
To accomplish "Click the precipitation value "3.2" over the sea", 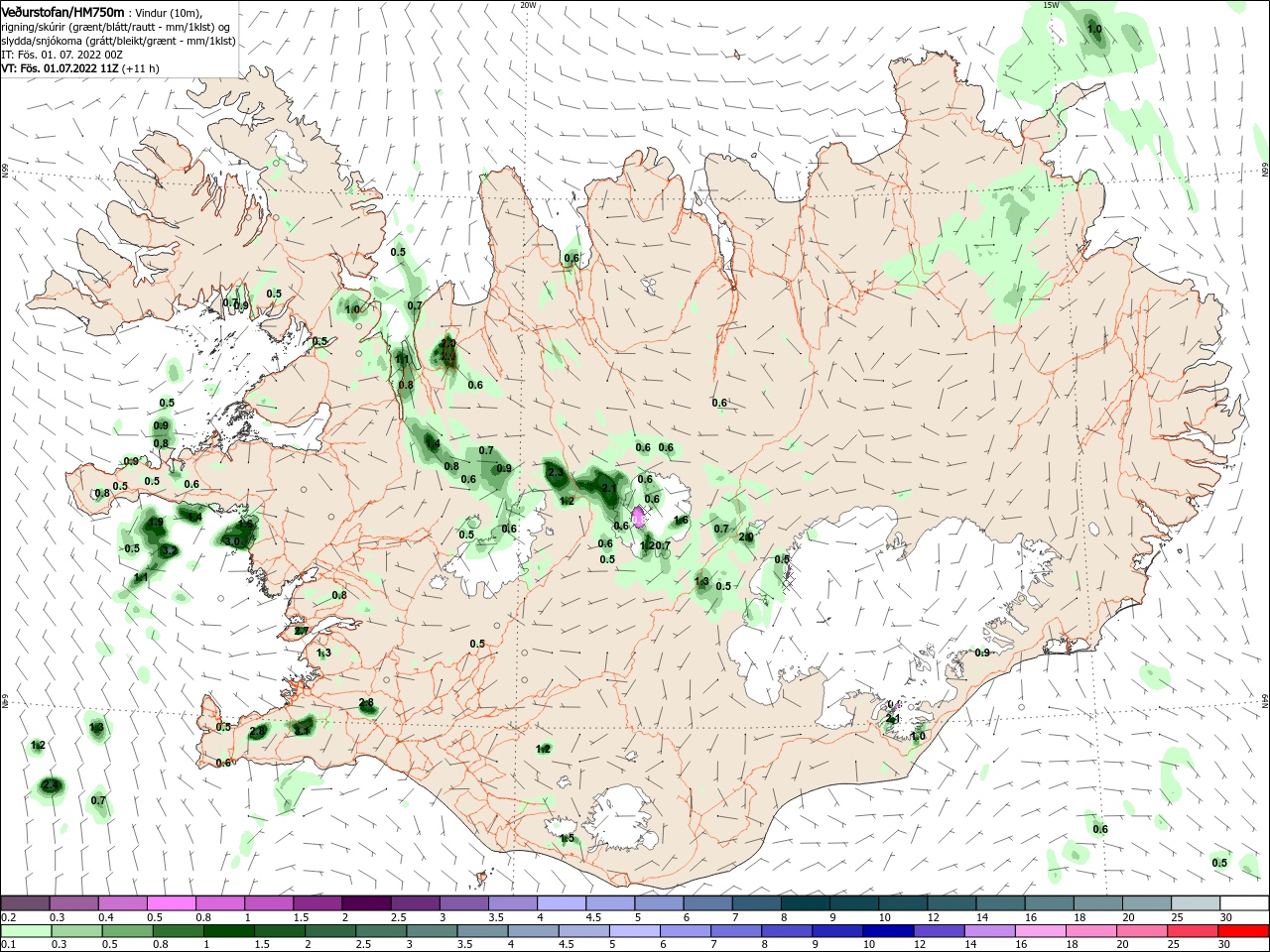I will [169, 550].
